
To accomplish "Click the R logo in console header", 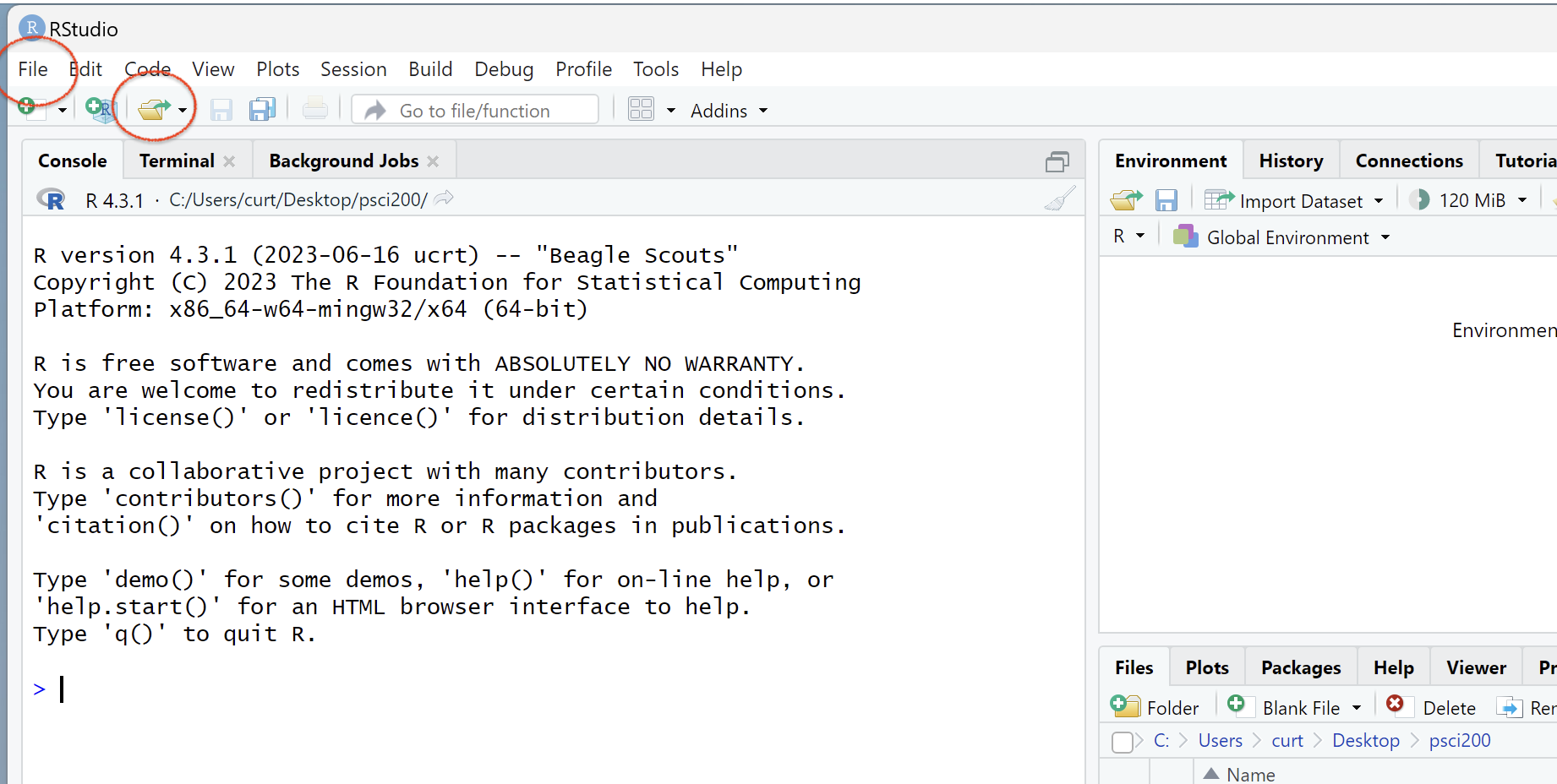I will [51, 199].
